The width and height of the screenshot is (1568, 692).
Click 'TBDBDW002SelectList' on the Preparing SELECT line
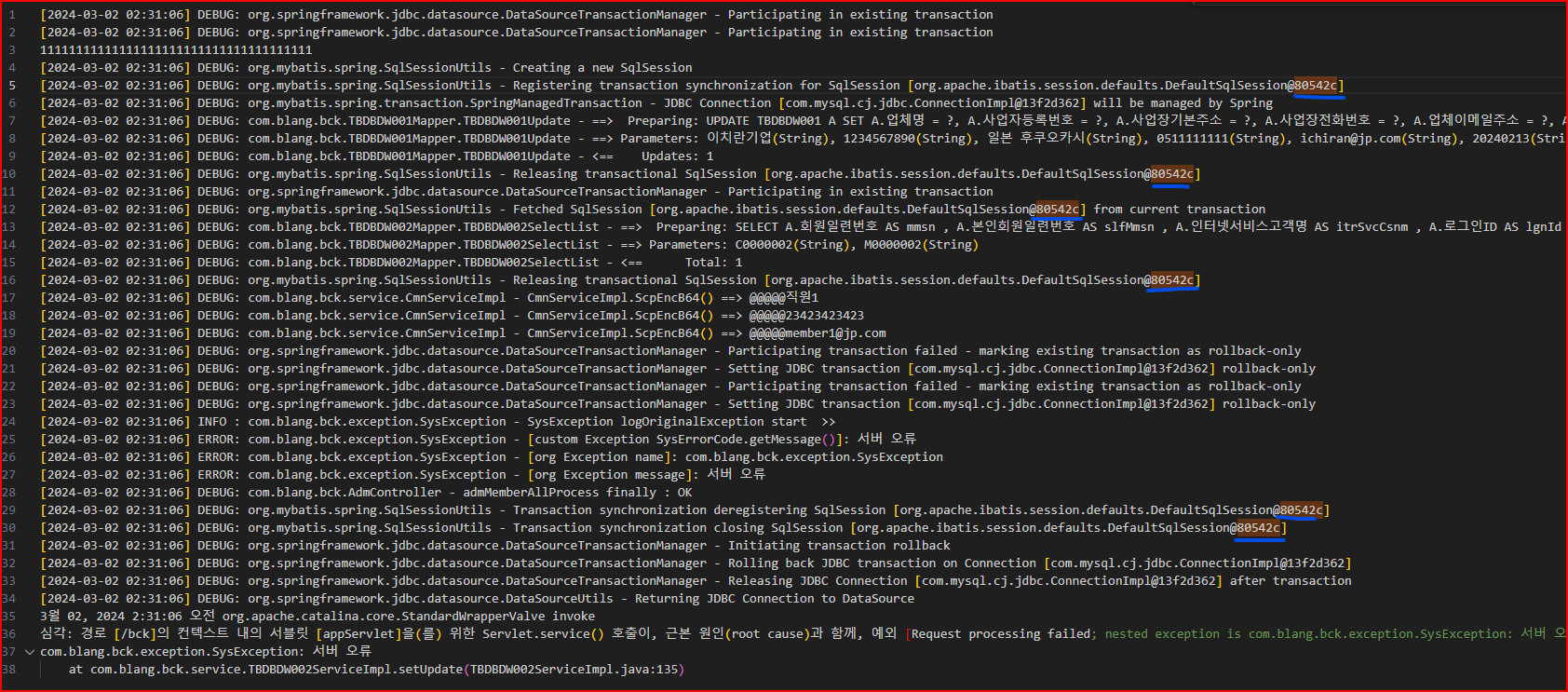click(531, 227)
